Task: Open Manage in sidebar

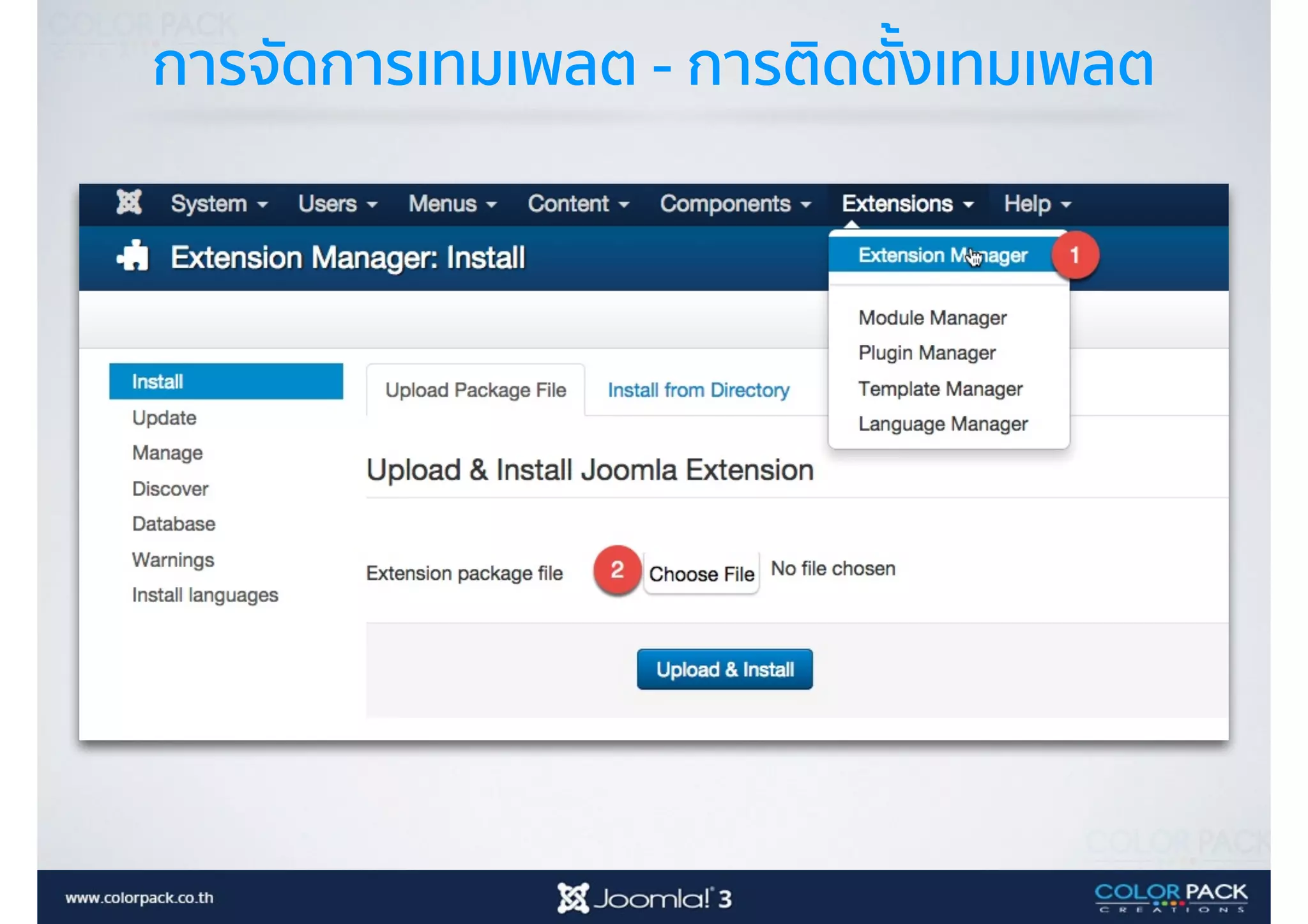Action: tap(167, 453)
